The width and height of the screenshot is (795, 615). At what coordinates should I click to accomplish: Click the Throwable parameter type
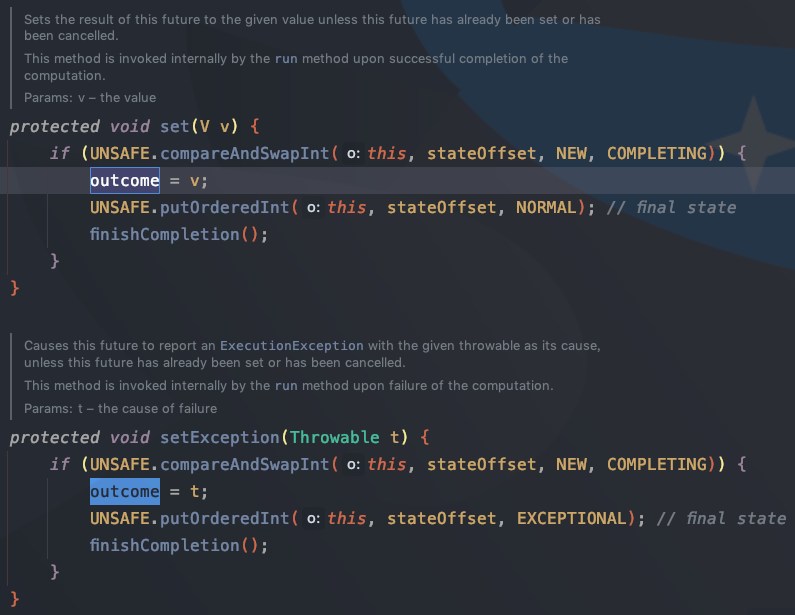[x=335, y=437]
